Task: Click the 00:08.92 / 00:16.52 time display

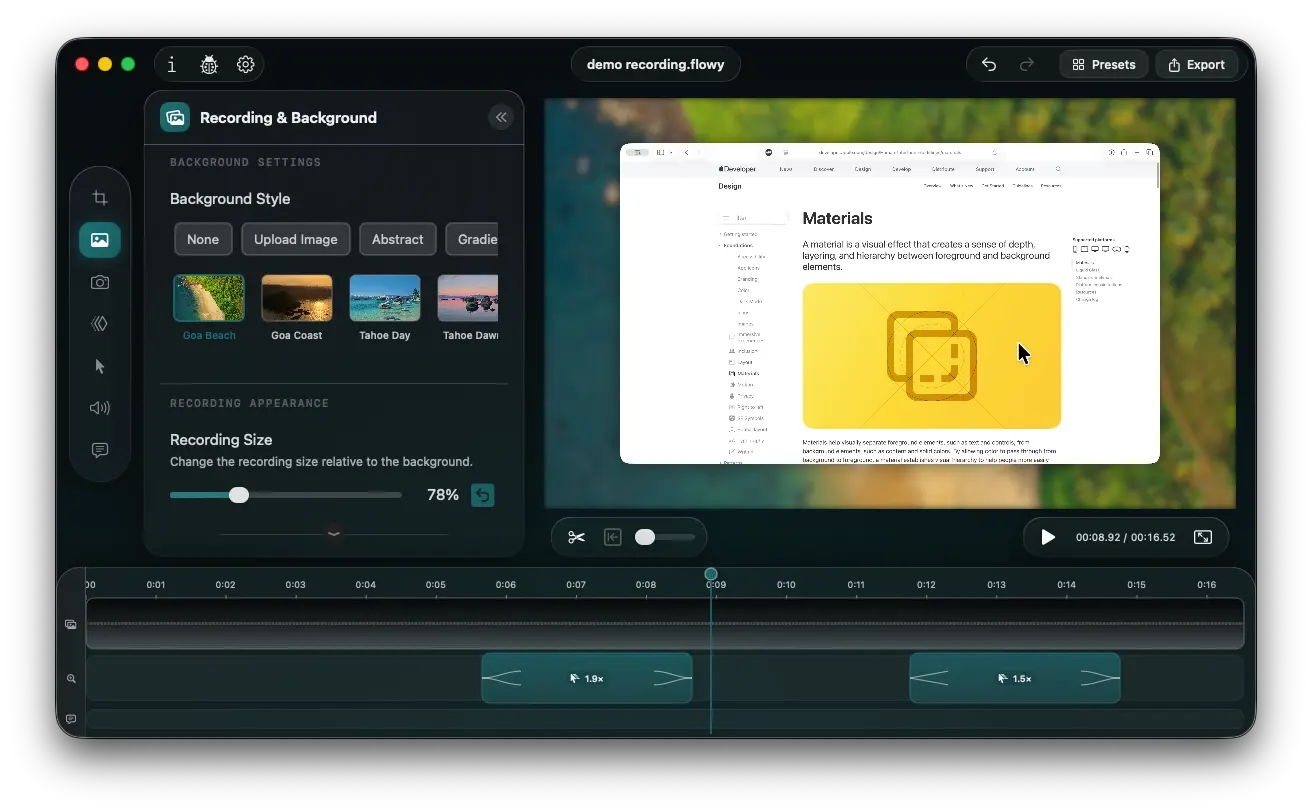Action: pos(1125,538)
